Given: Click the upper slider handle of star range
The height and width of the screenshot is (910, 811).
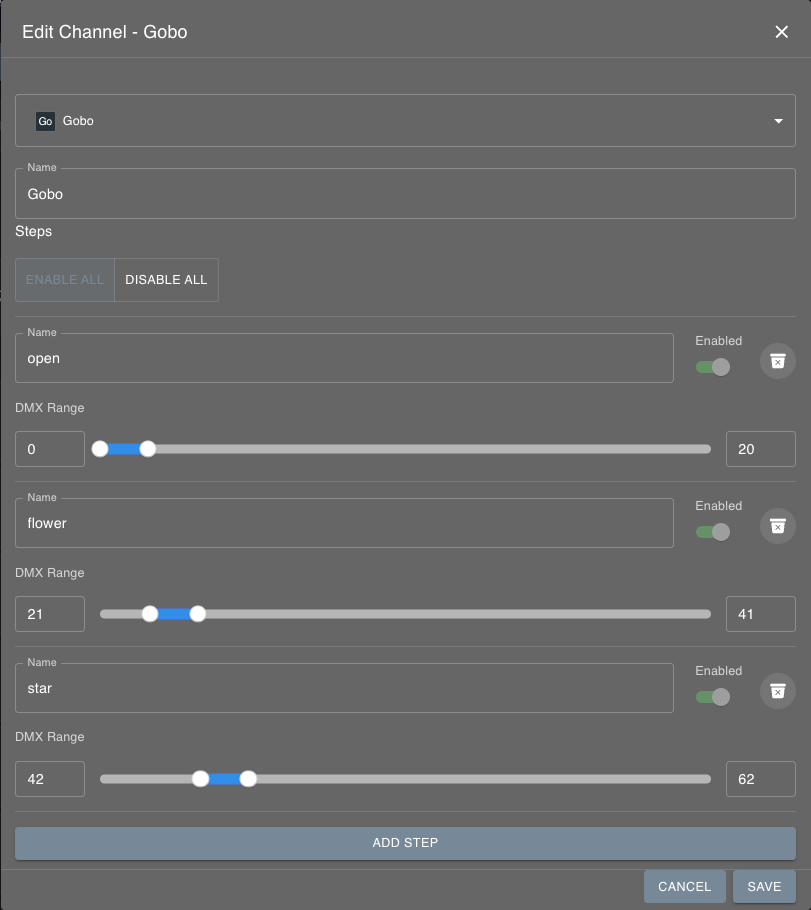Looking at the screenshot, I should pos(248,778).
